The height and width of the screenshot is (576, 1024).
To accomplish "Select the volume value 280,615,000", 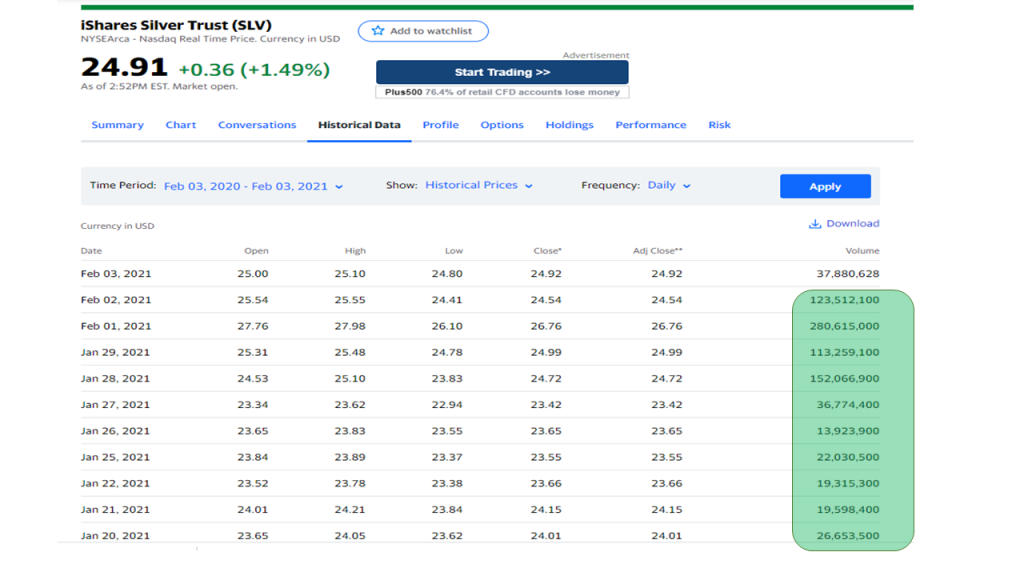I will 844,326.
